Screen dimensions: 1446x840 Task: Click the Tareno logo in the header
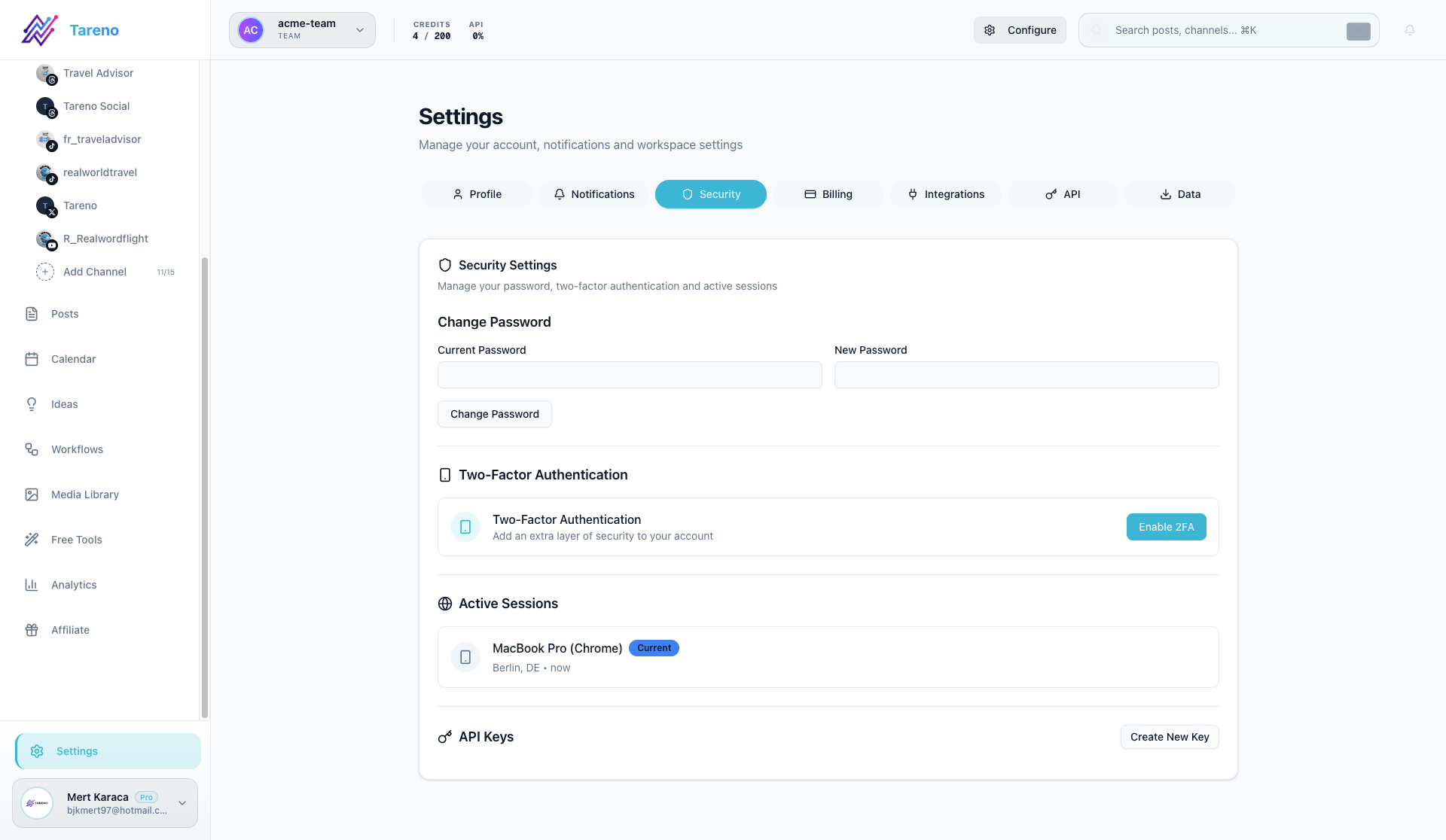point(40,30)
